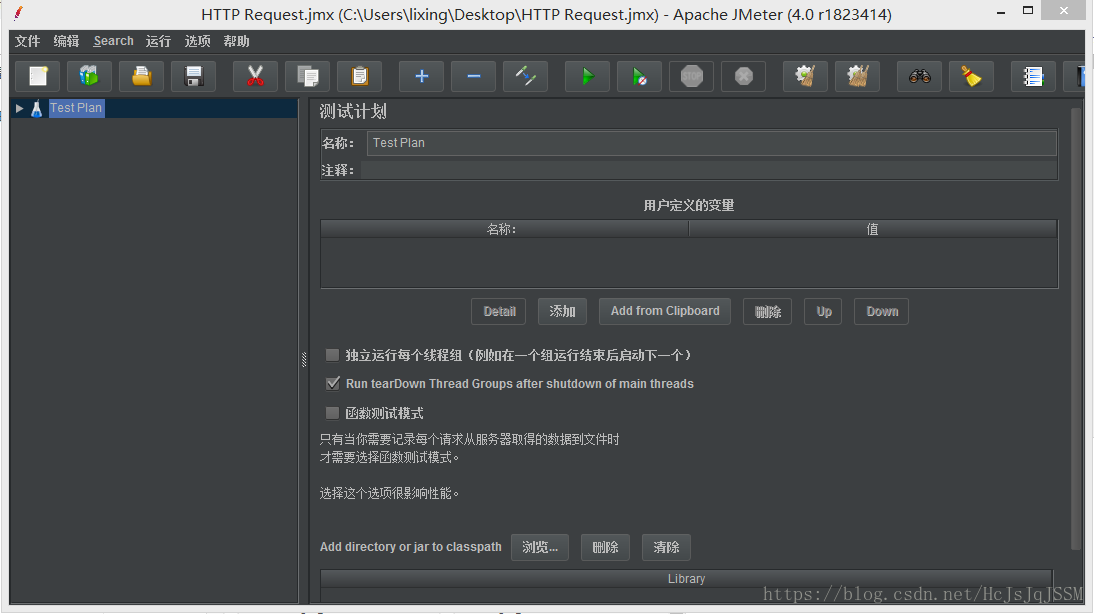The width and height of the screenshot is (1094, 614).
Task: Click the Library table header
Action: pyautogui.click(x=687, y=578)
